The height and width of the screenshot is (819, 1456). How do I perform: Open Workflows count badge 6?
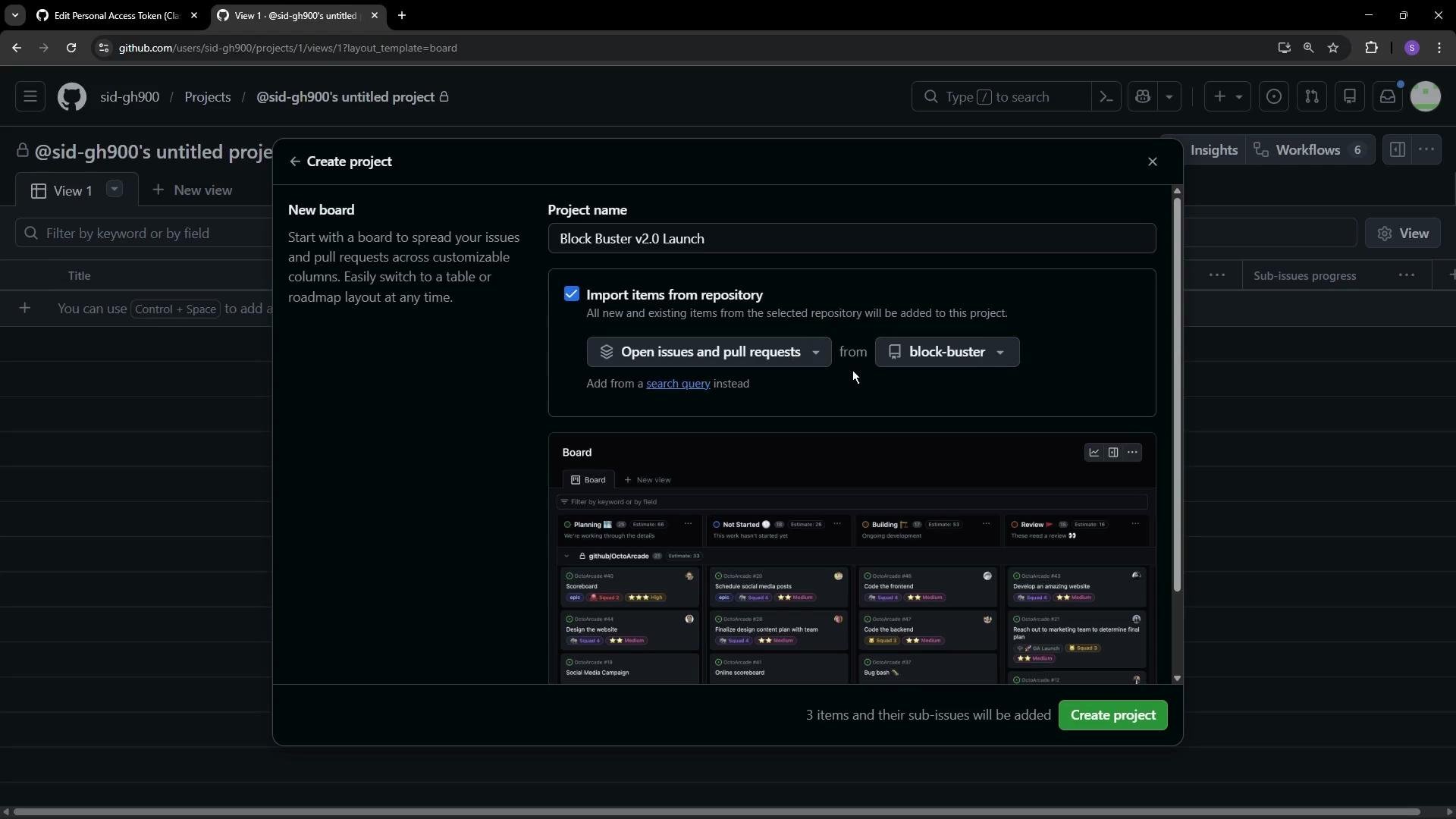tap(1357, 150)
